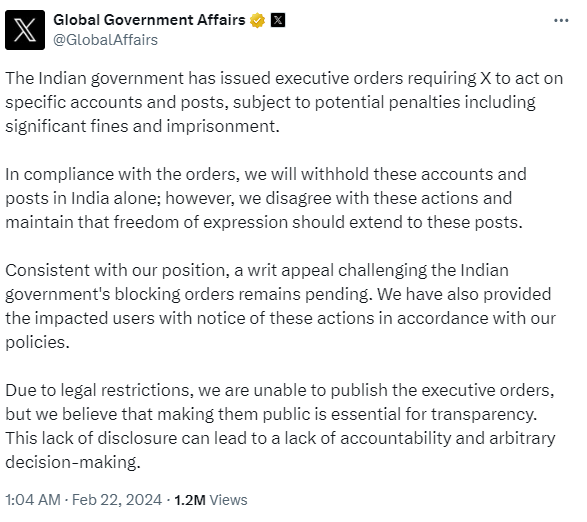Click the 1.2M view count
Screen dimensions: 587x522
coord(190,500)
